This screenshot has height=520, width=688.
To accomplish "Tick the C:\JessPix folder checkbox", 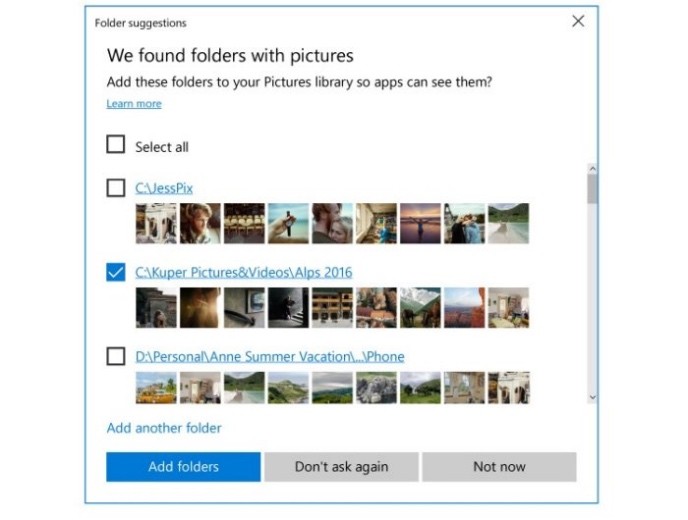I will pos(116,187).
